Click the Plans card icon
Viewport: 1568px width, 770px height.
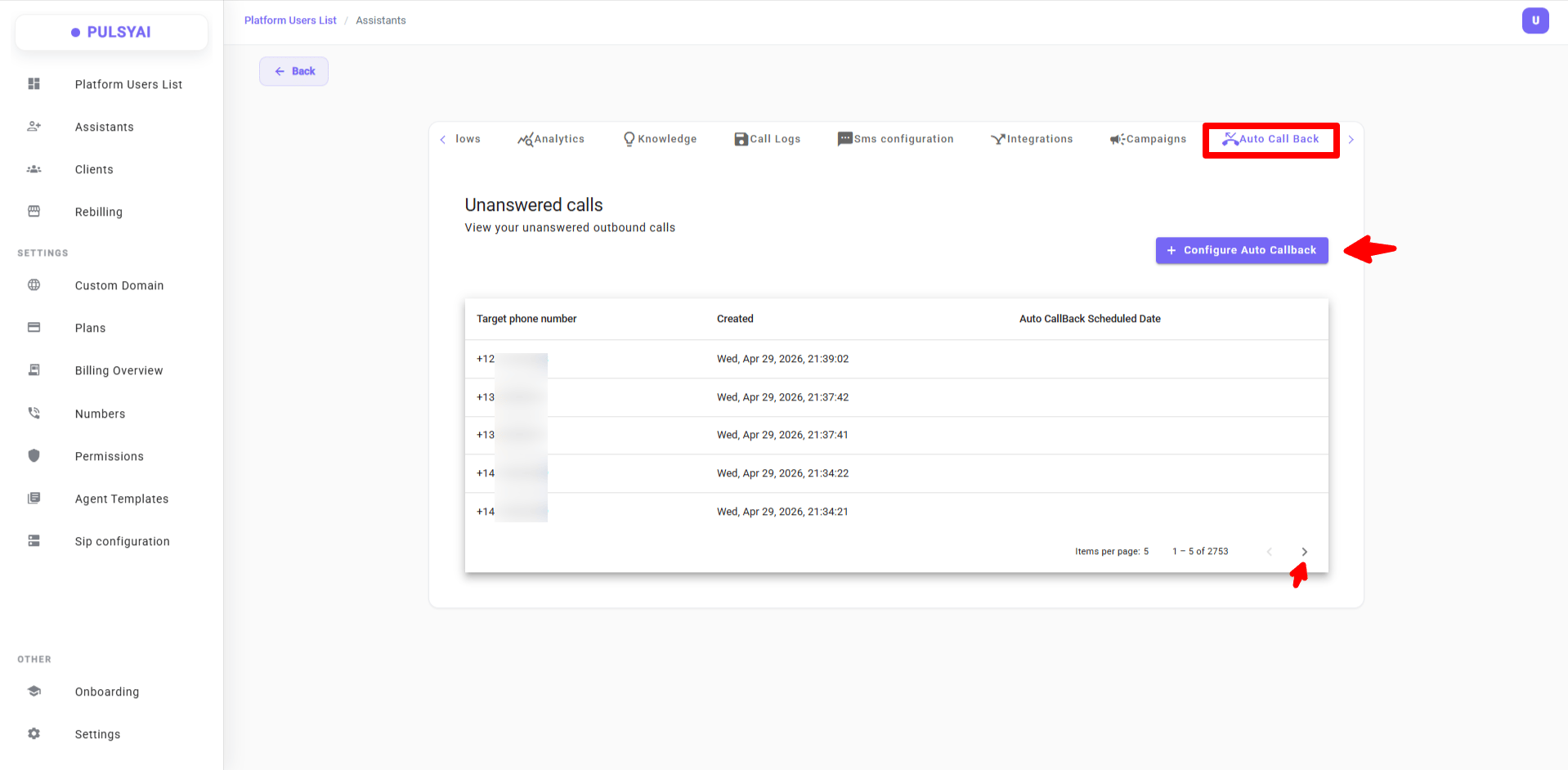click(34, 327)
